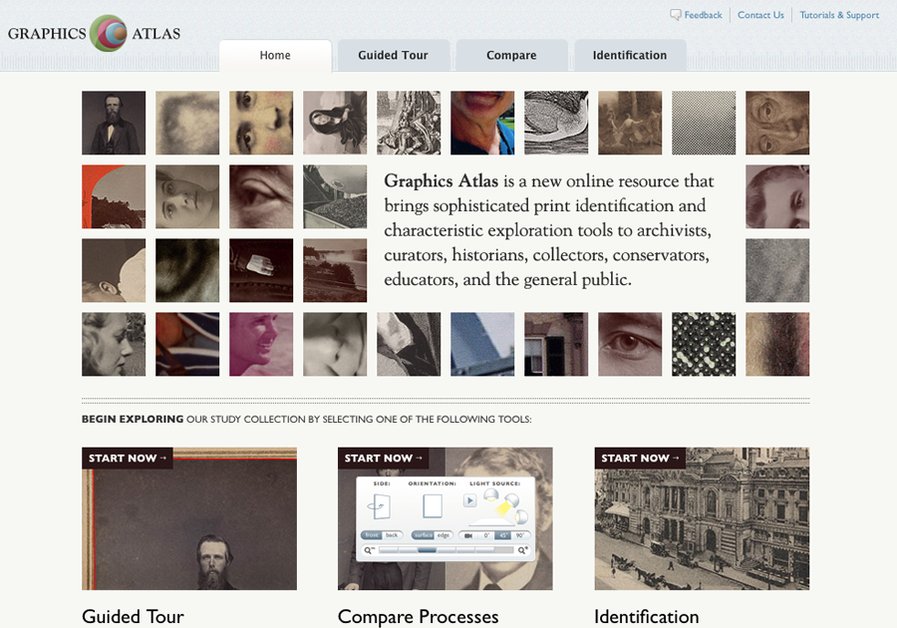The image size is (897, 628).
Task: Click the zoom-out magnifier icon
Action: [x=367, y=550]
